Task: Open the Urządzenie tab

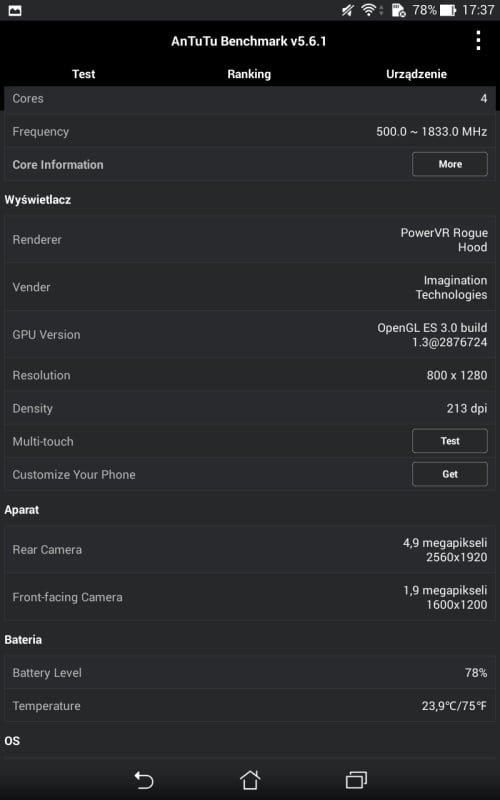Action: [416, 74]
